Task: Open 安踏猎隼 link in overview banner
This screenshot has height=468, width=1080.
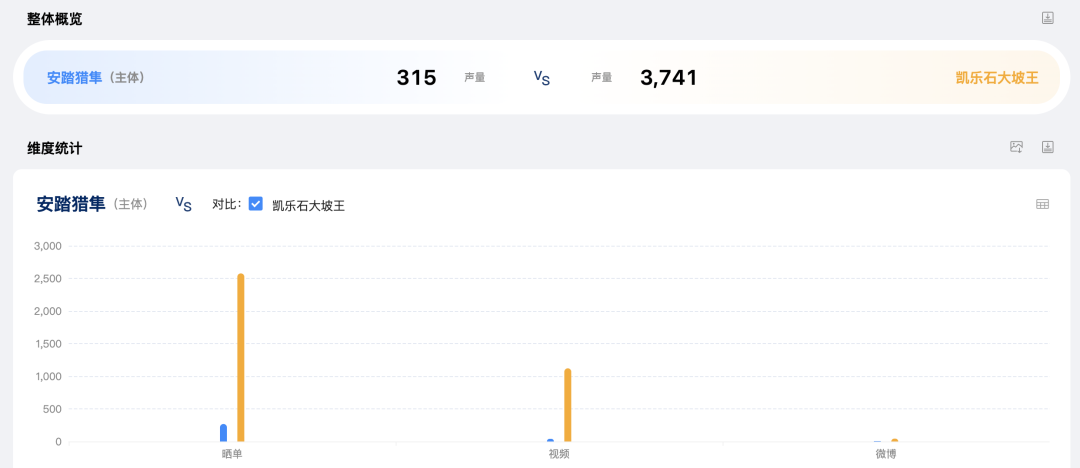Action: coord(74,78)
